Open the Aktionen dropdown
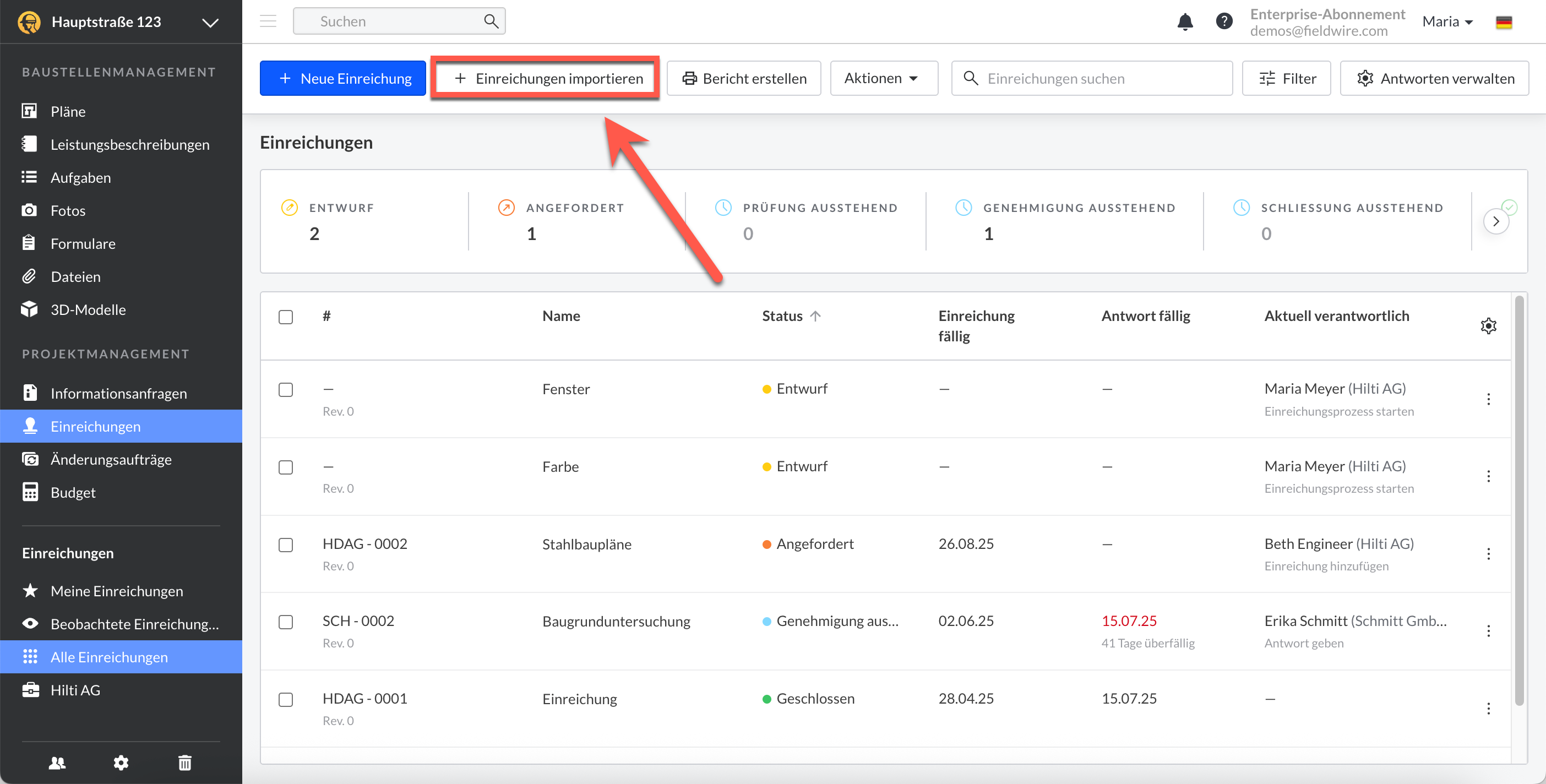The width and height of the screenshot is (1546, 784). click(x=883, y=78)
